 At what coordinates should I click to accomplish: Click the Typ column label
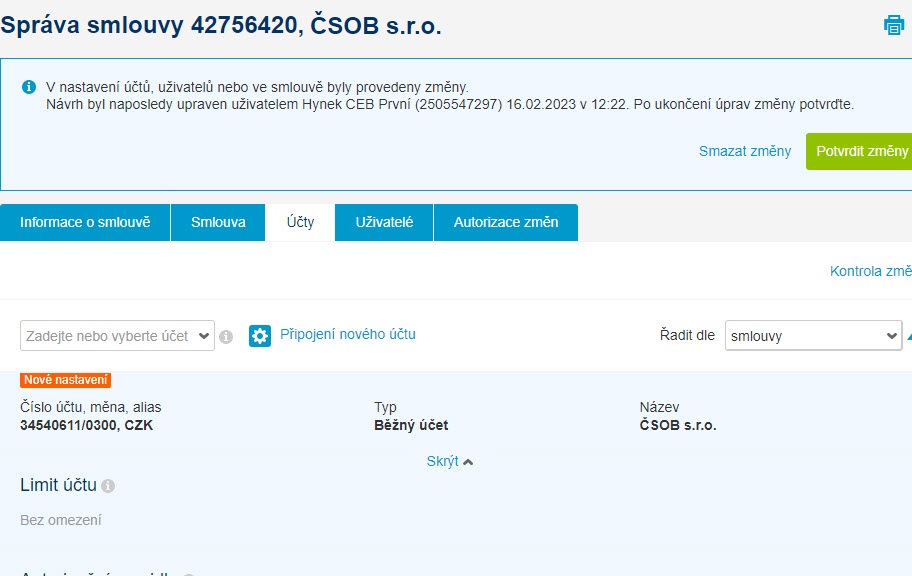[386, 407]
